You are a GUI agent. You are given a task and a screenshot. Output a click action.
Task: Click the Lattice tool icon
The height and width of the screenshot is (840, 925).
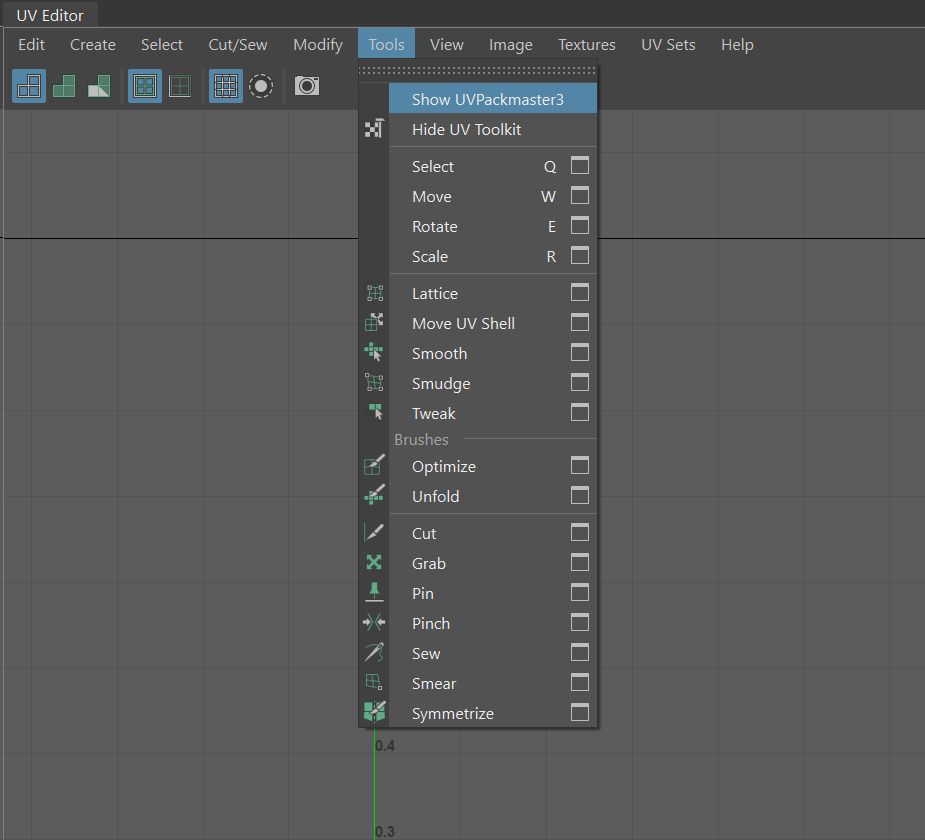pyautogui.click(x=374, y=293)
